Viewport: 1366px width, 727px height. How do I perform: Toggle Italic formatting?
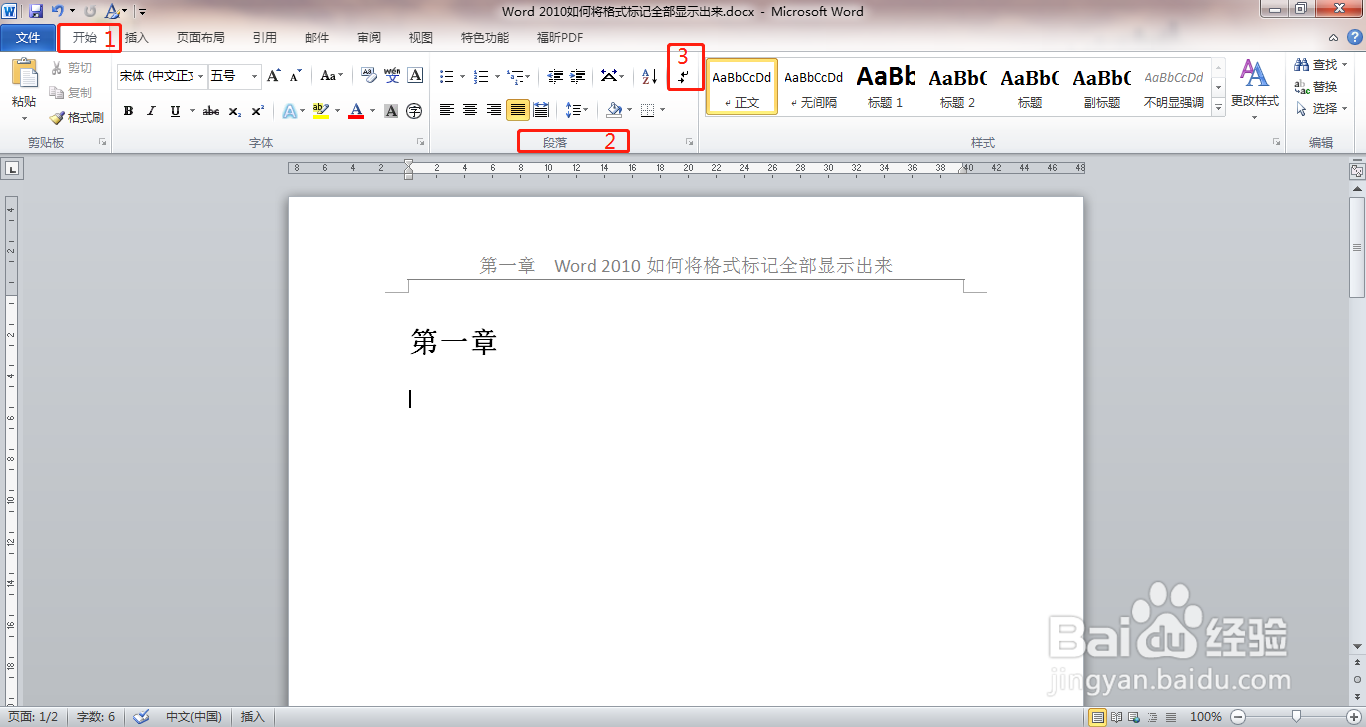coord(151,111)
